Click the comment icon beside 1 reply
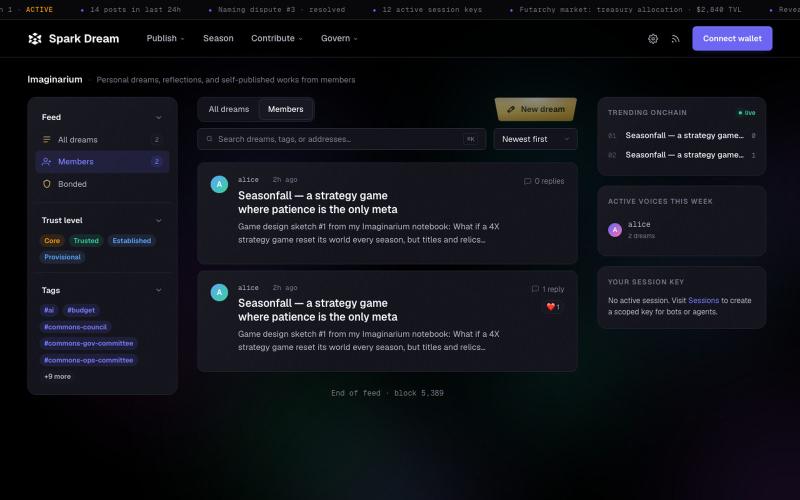This screenshot has height=500, width=800. pos(535,289)
